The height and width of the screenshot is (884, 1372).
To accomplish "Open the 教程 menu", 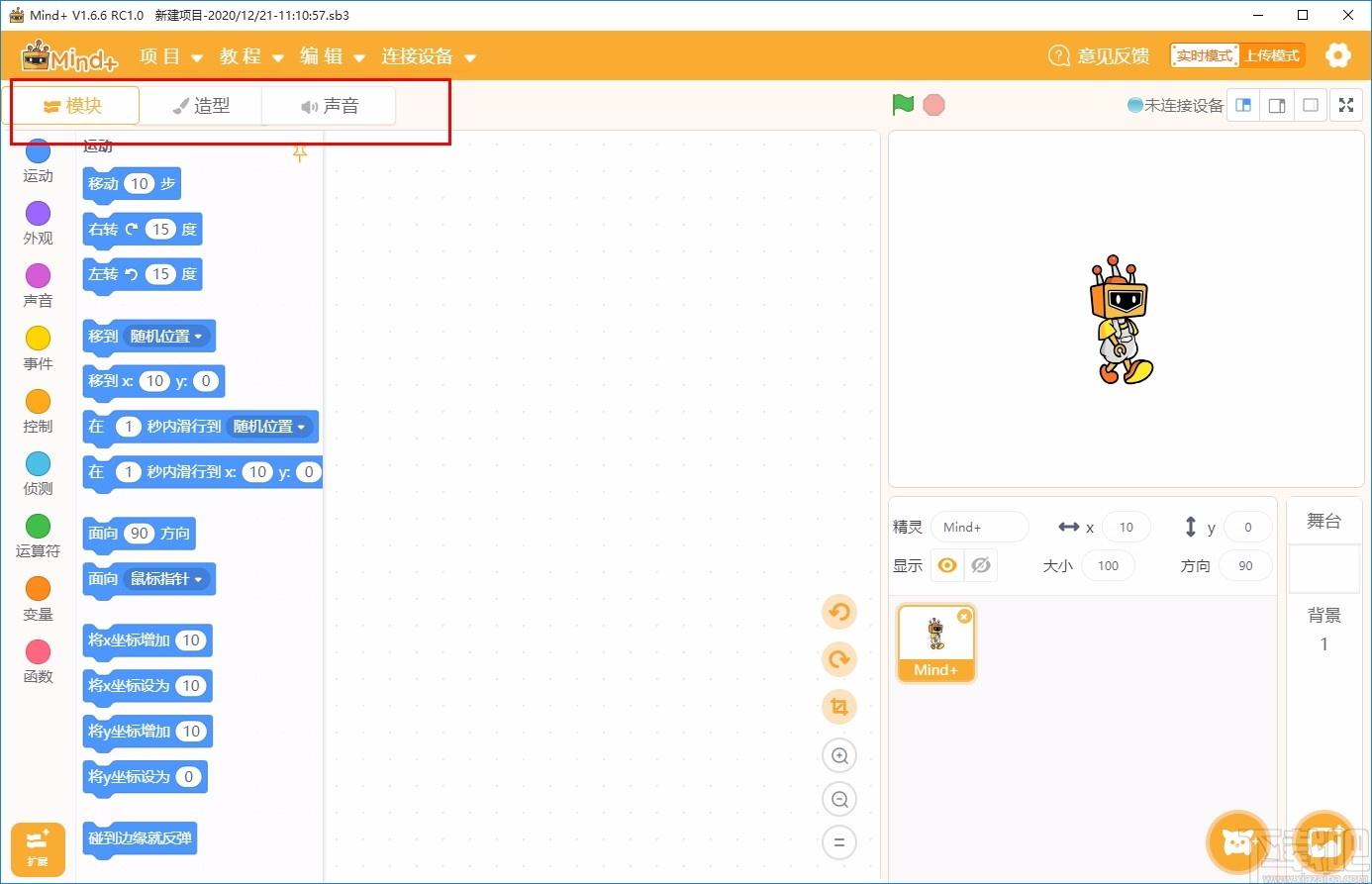I will click(x=251, y=56).
